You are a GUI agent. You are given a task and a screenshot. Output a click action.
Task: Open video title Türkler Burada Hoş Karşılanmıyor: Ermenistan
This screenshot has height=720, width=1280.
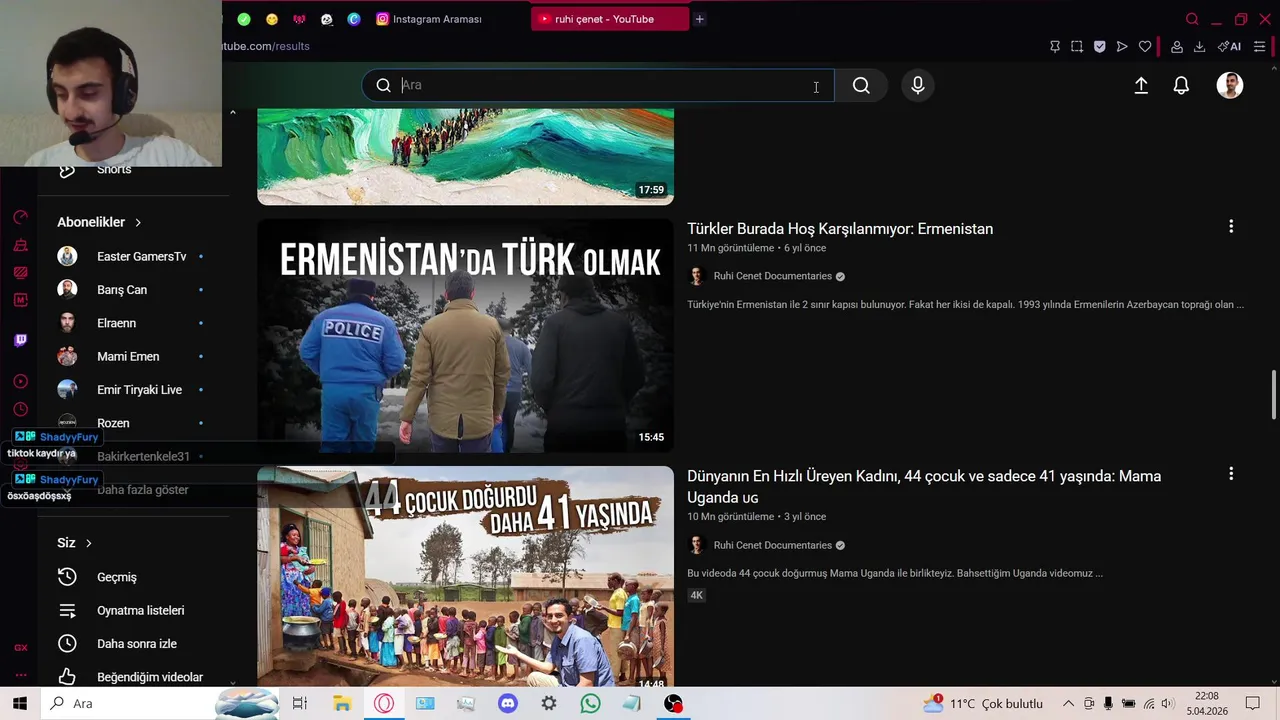coord(840,229)
